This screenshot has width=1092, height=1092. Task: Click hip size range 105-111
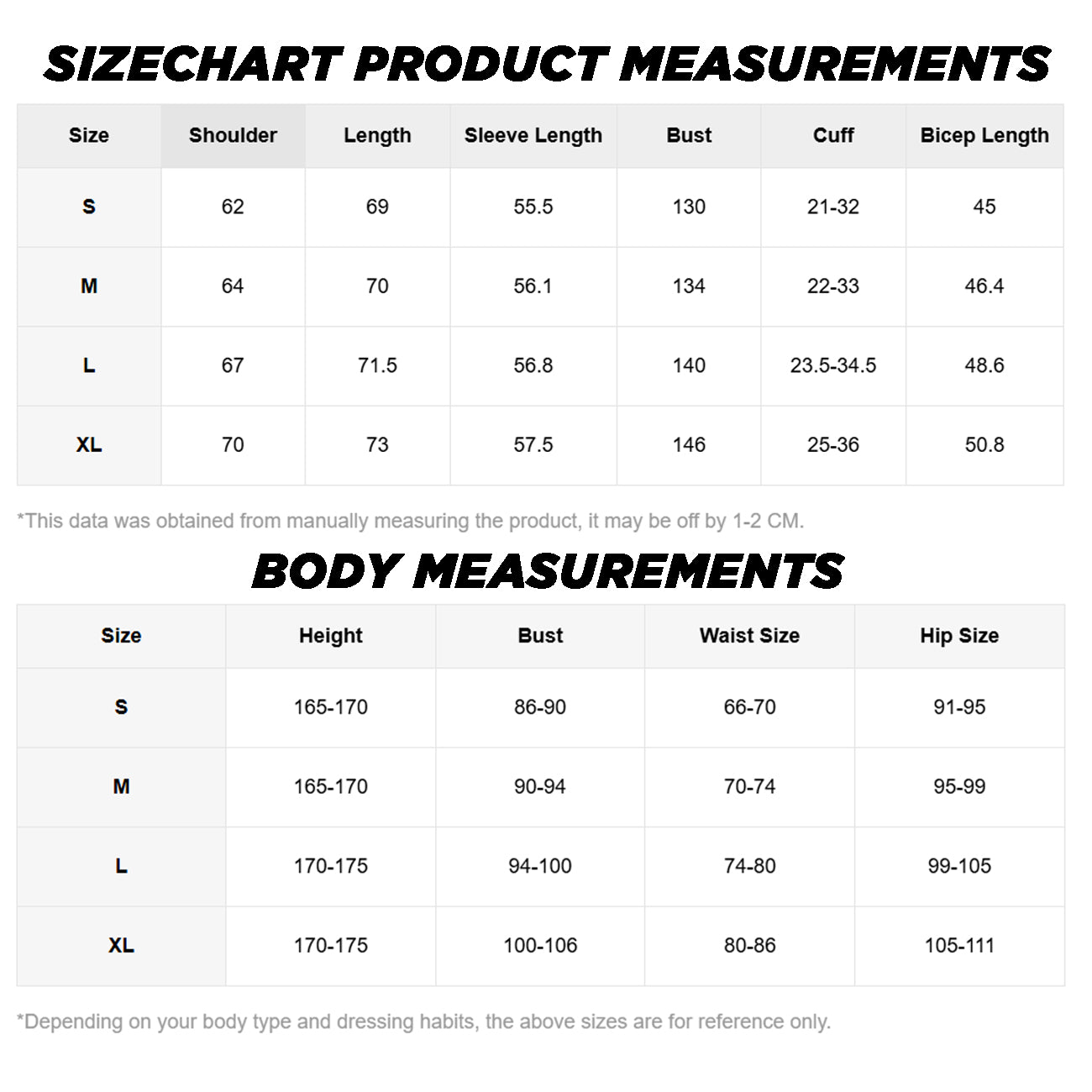tap(959, 945)
